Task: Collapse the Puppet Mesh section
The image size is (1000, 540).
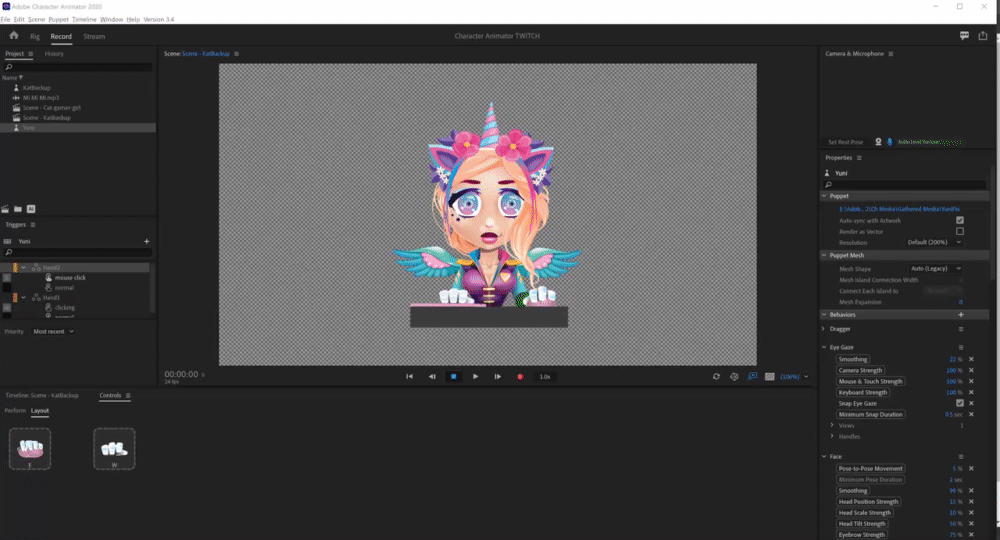Action: (x=824, y=255)
